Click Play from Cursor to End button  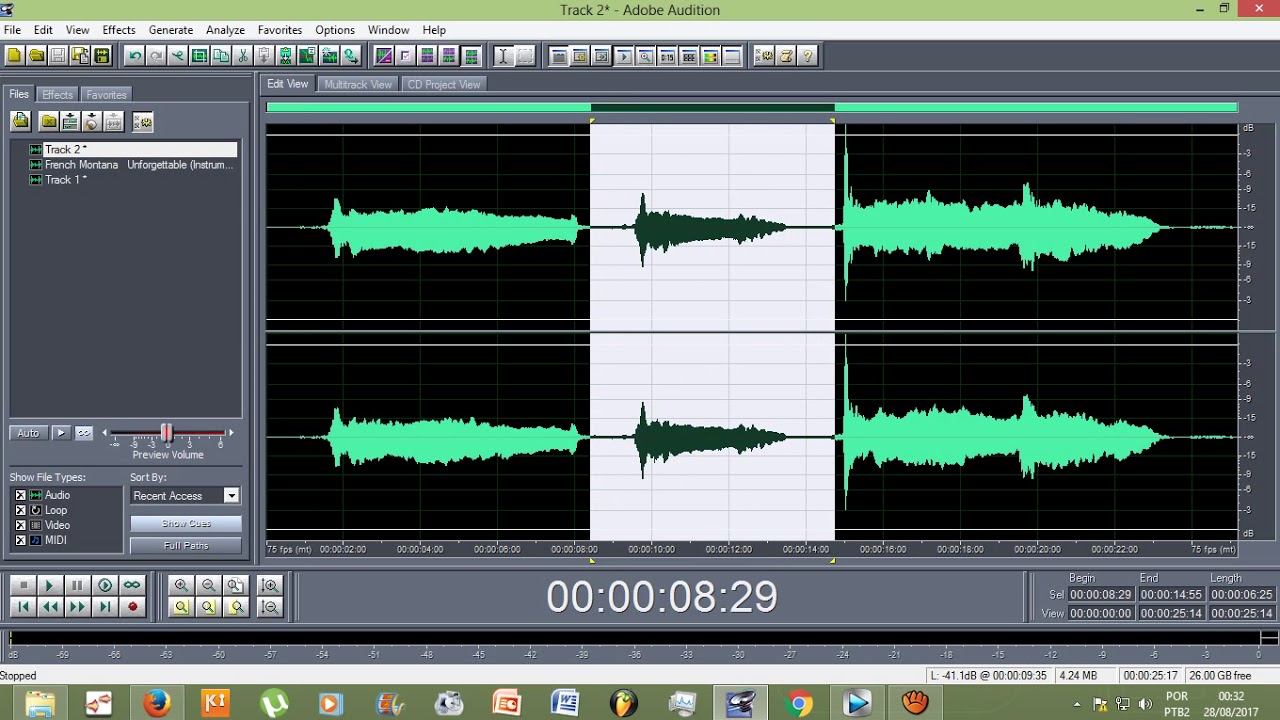point(104,585)
